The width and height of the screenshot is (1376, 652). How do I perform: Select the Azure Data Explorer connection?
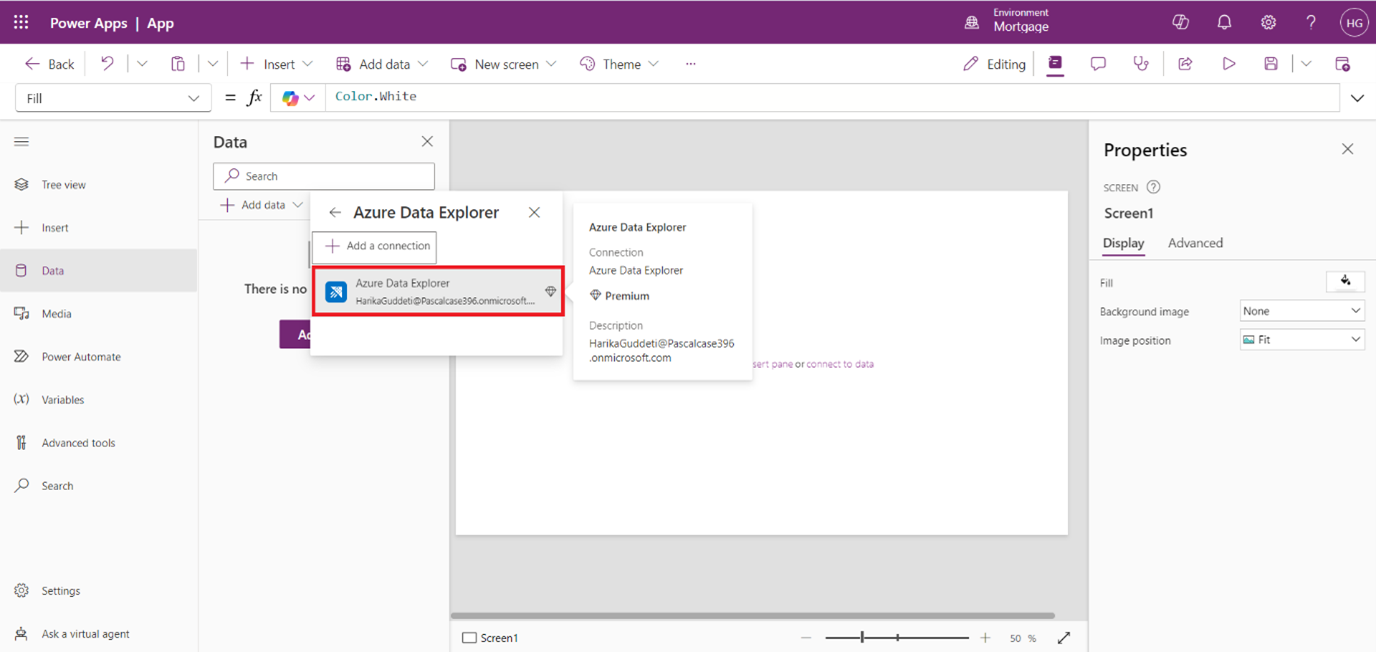pos(438,291)
